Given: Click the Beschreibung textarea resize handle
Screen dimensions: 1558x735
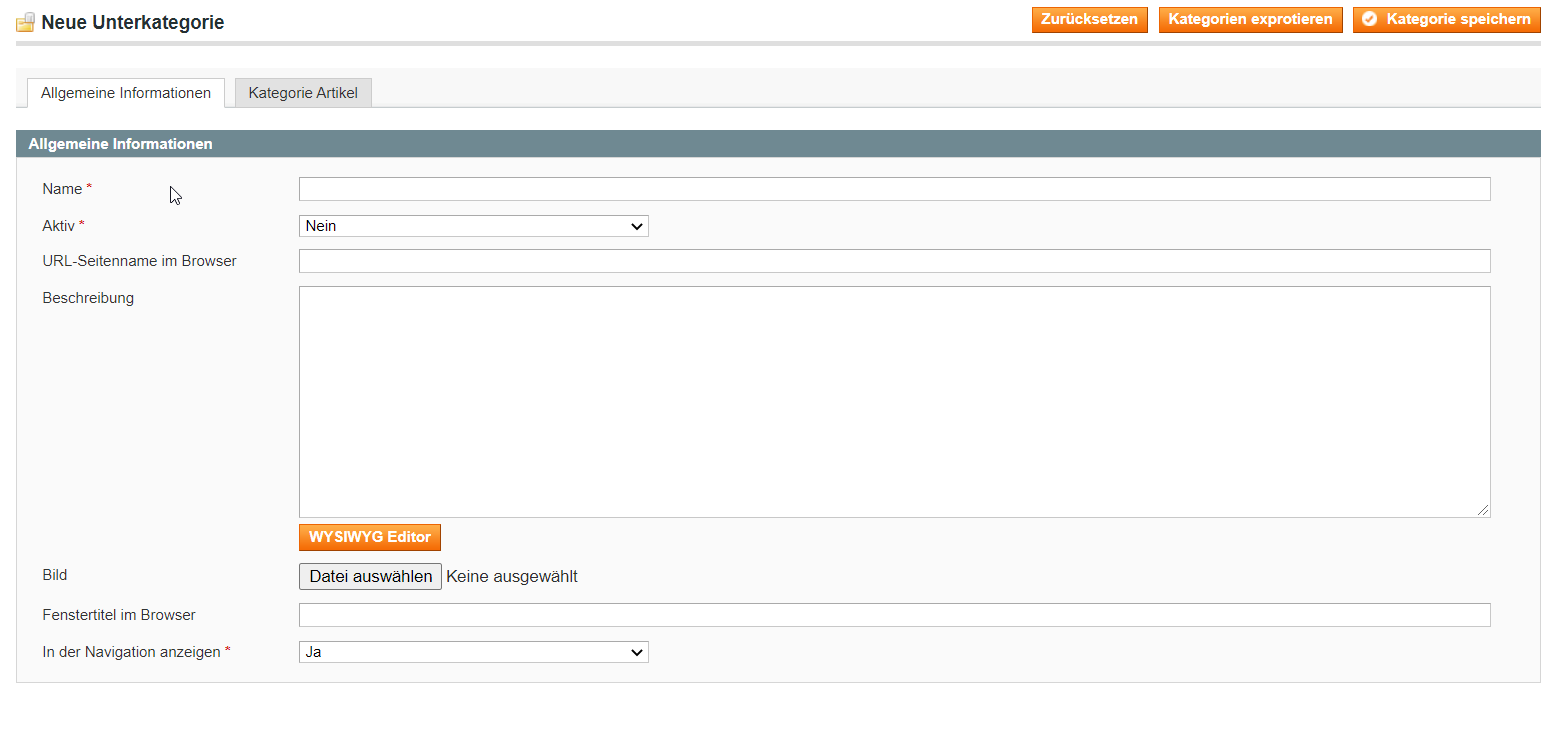Looking at the screenshot, I should pos(1483,510).
